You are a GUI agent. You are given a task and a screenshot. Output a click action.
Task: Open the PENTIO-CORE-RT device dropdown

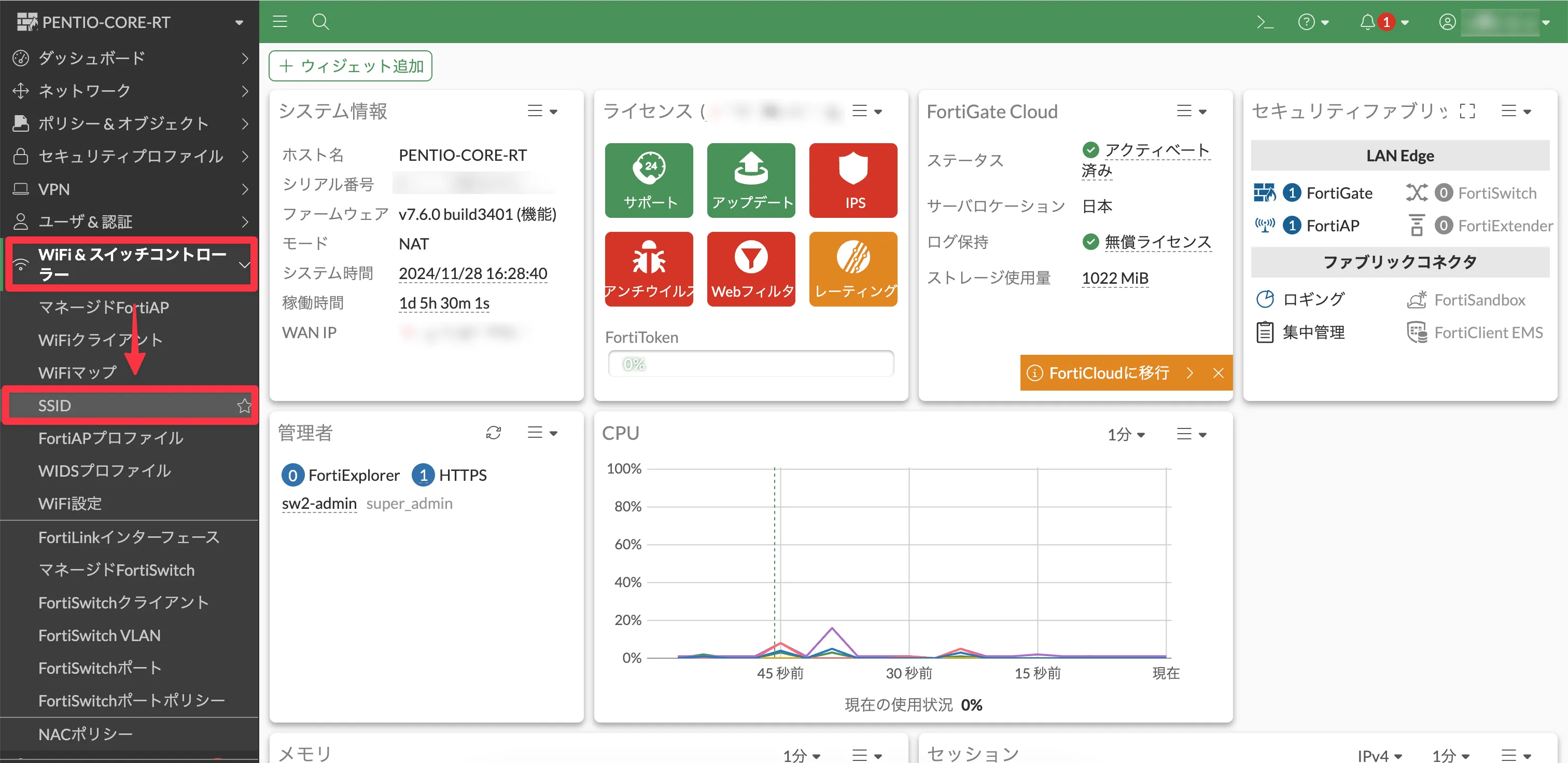click(239, 22)
